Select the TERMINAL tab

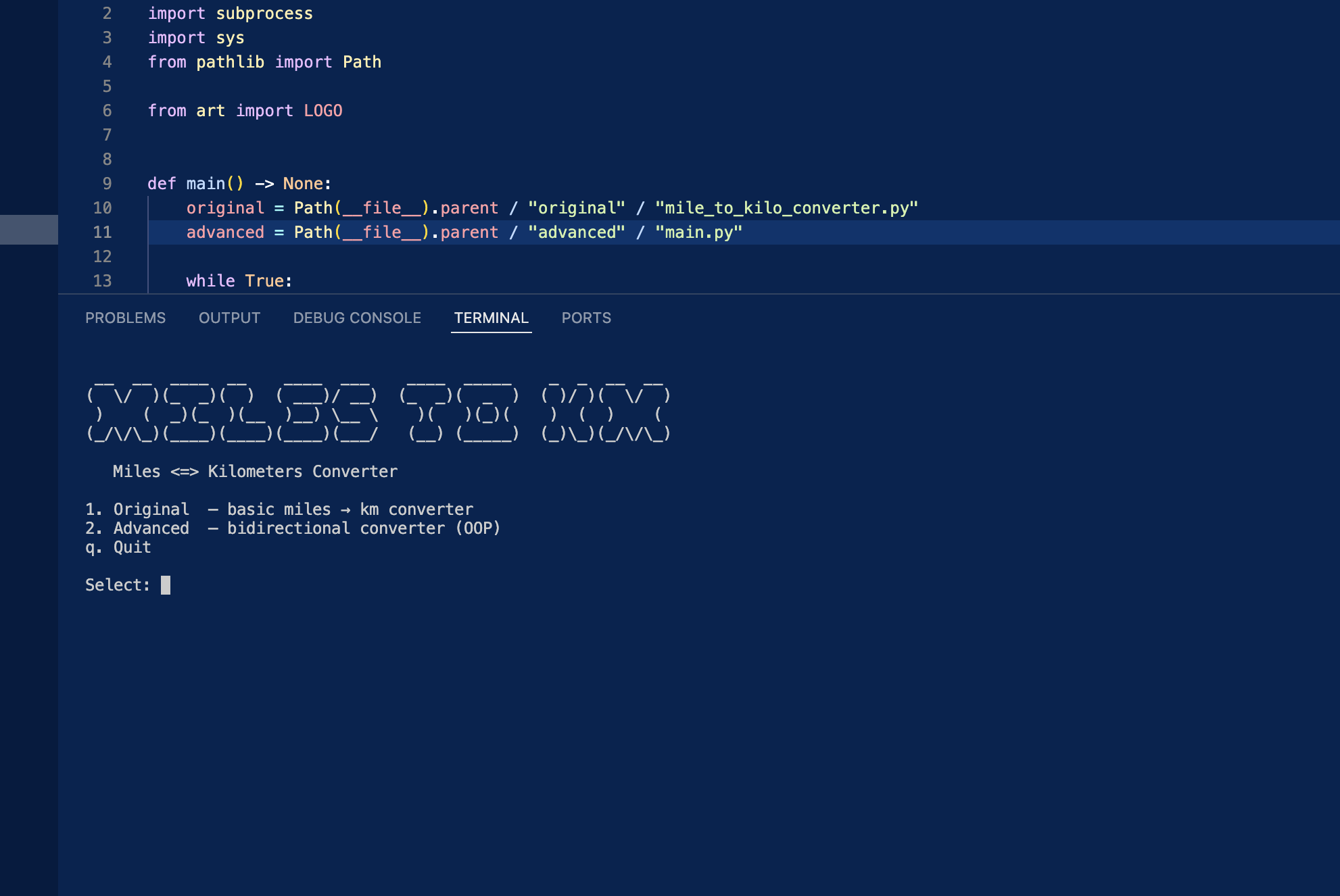point(491,318)
